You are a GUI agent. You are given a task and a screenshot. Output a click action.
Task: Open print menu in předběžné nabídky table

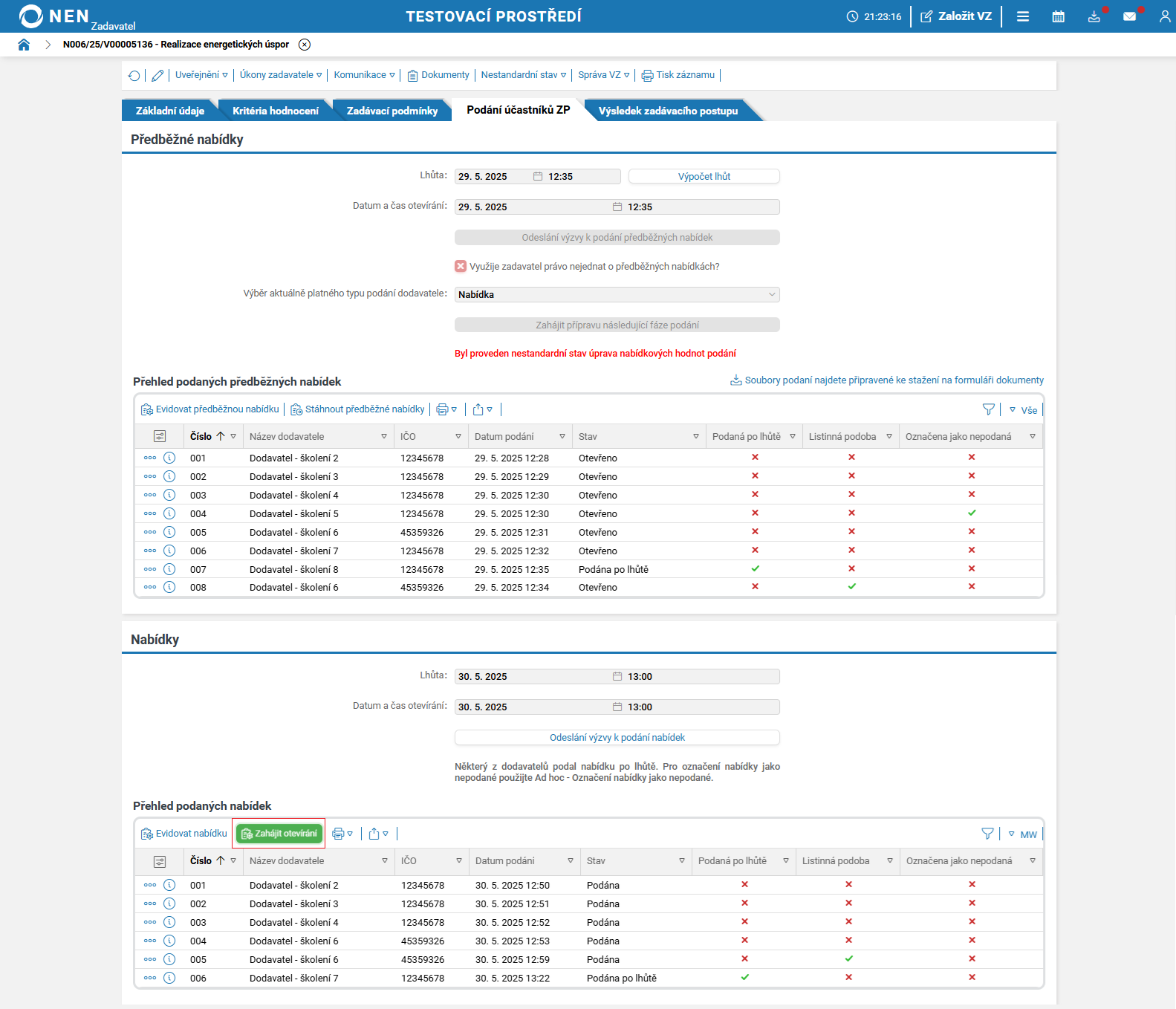[x=446, y=409]
